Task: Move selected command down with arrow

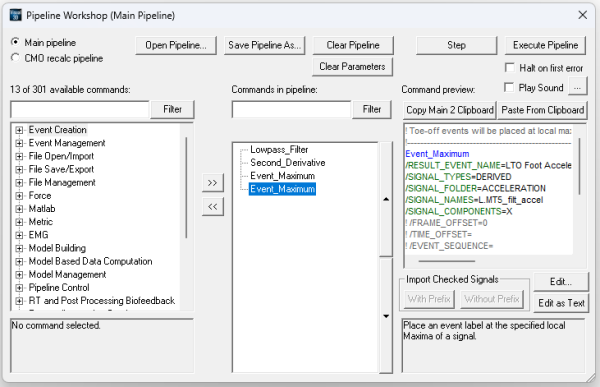Action: [386, 316]
